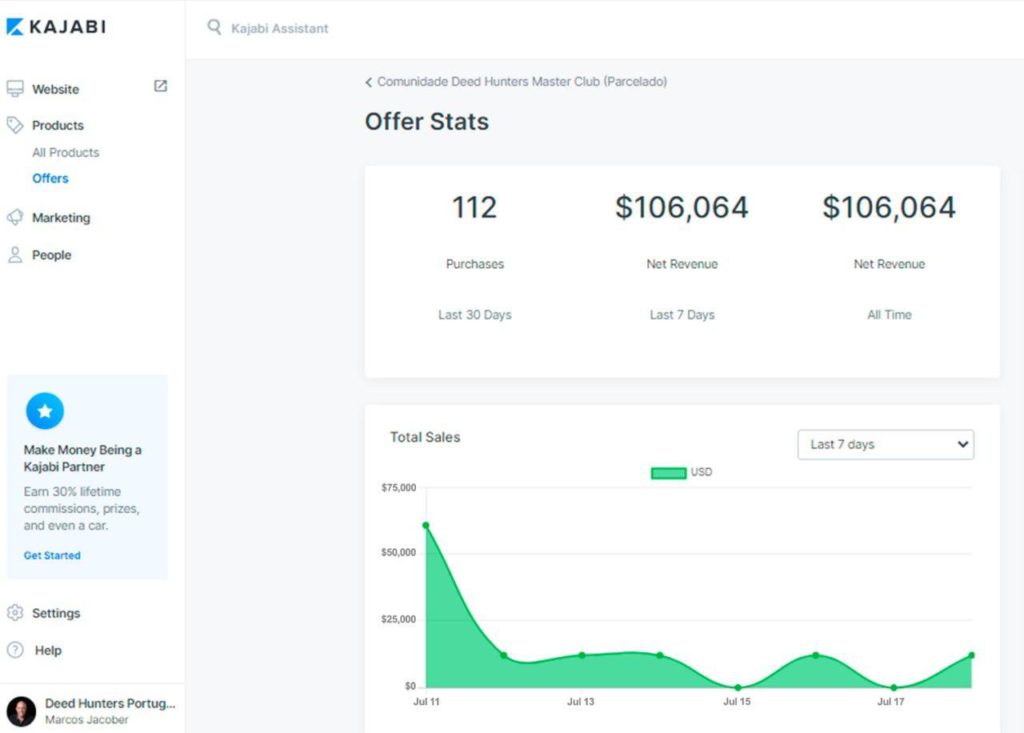
Task: Click the Get Started link
Action: (52, 555)
